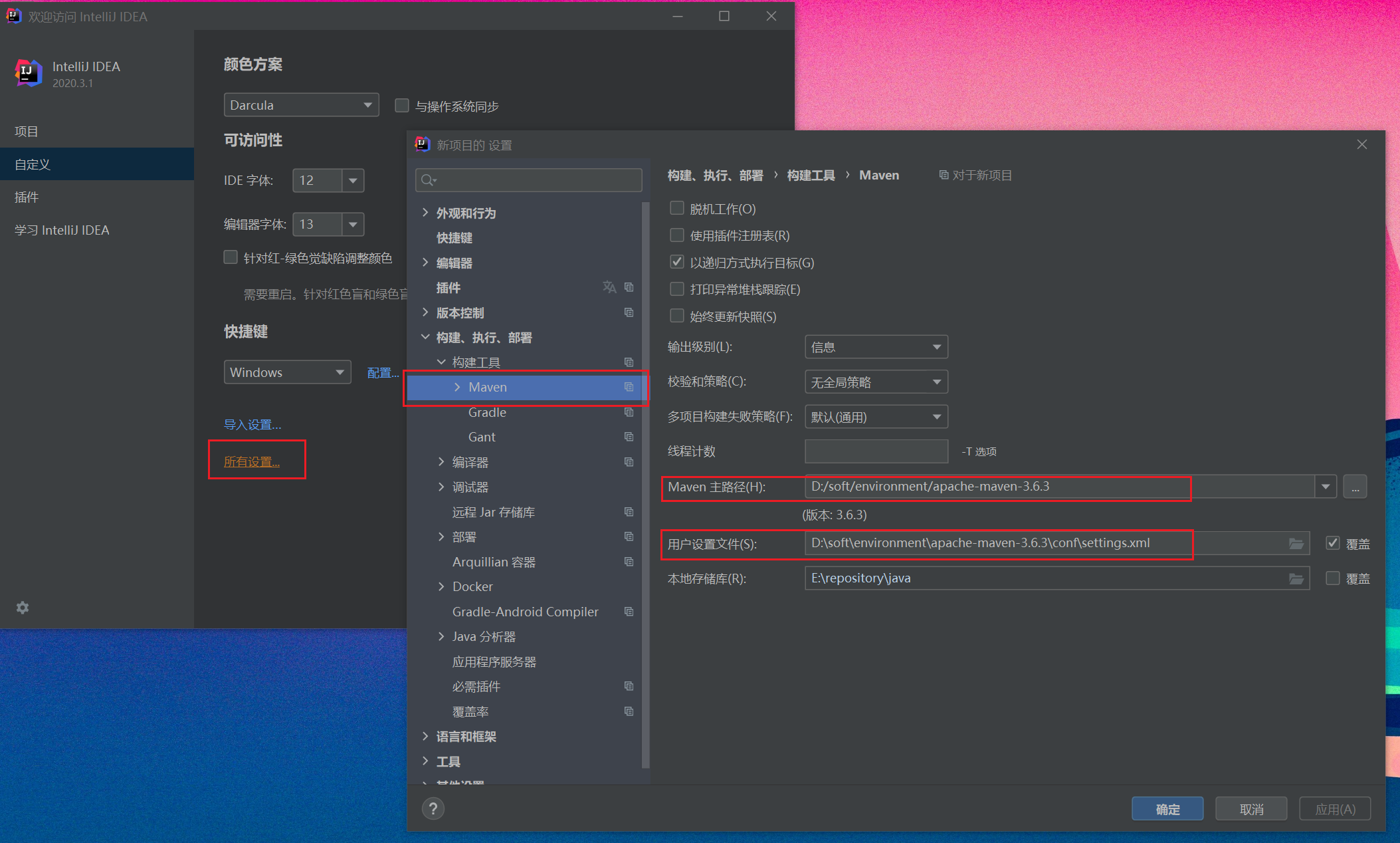Enable 针对红-绿色觉缺陷调整颜色 checkbox
Image resolution: width=1400 pixels, height=843 pixels.
pos(231,257)
